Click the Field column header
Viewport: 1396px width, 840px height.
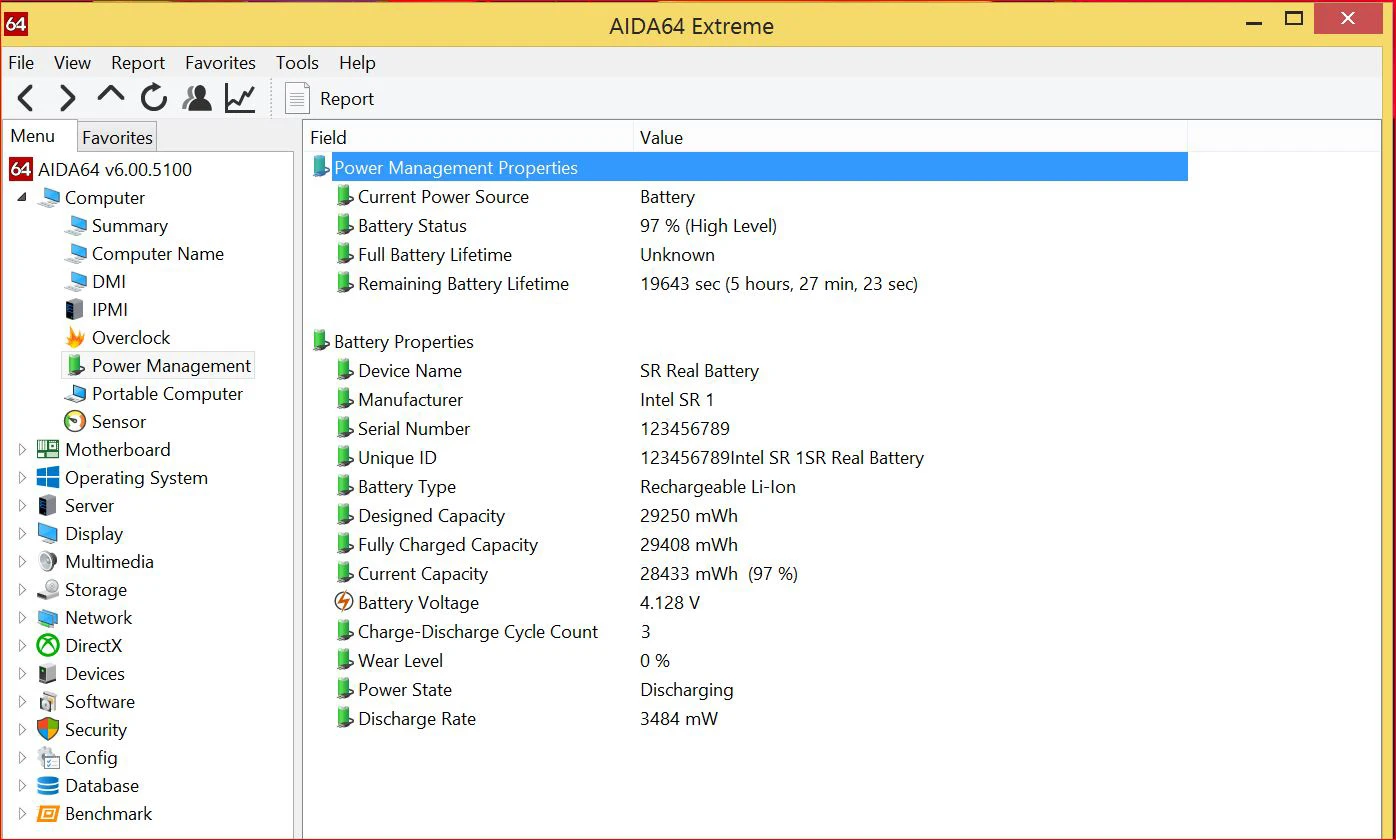point(468,138)
